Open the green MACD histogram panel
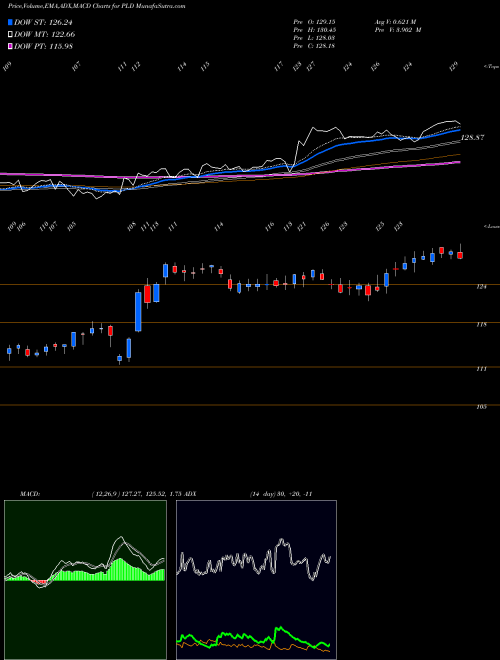Viewport: 500px width, 660px height. point(85,580)
